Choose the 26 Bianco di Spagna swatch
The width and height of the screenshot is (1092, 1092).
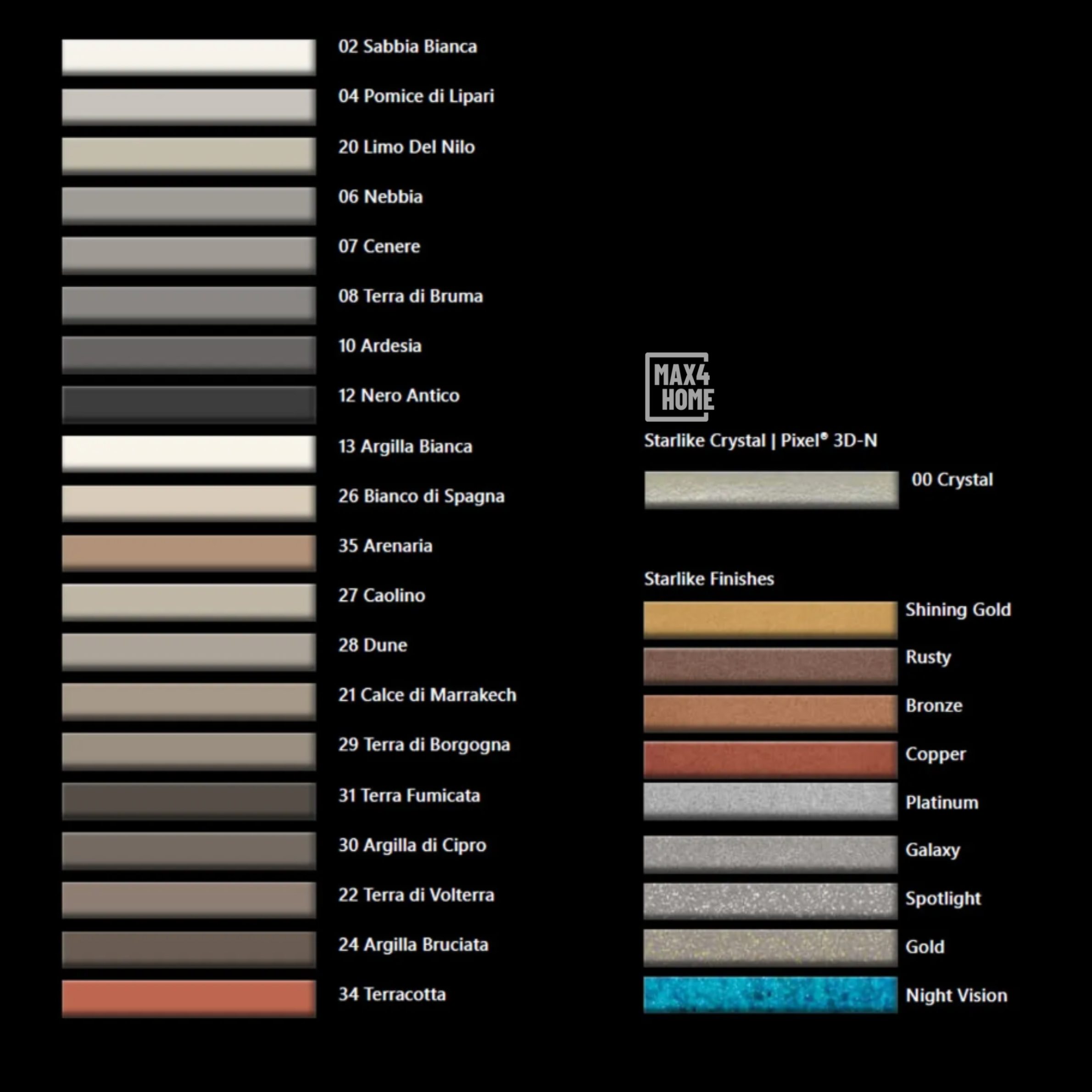[x=189, y=504]
